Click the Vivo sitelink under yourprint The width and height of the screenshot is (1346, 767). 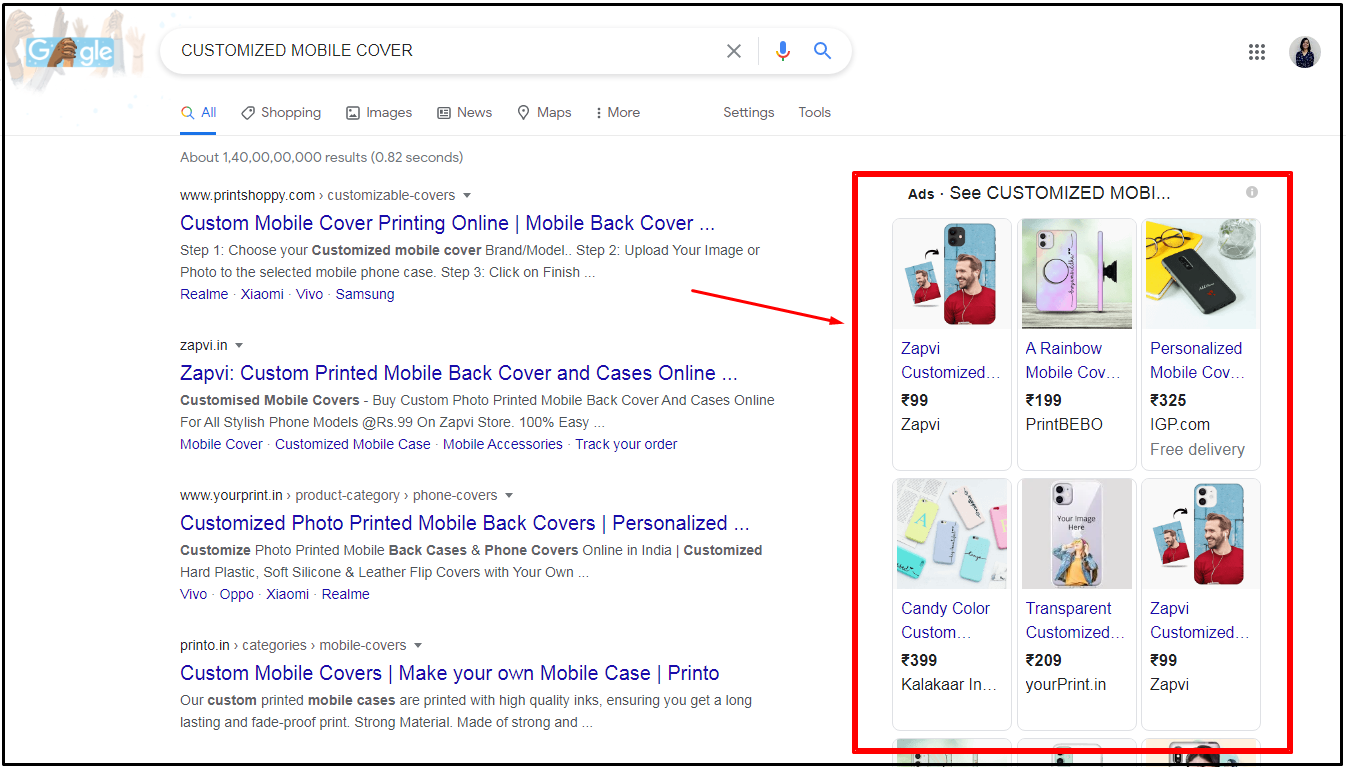pos(194,594)
